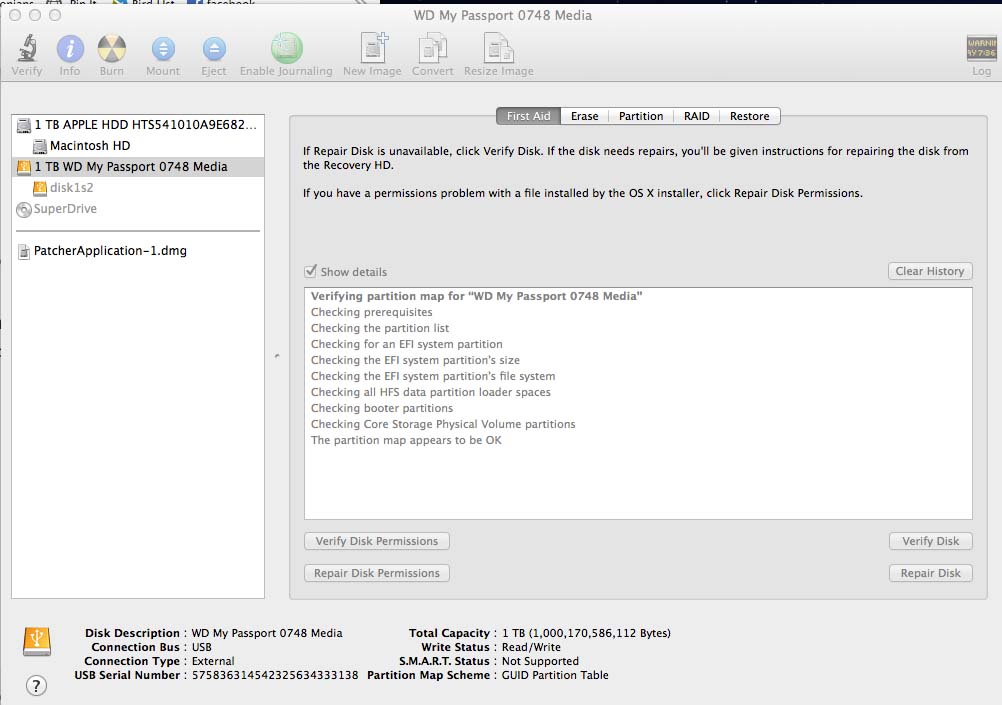
Task: Click log line 'Checking all HFS data partition loader spaces'
Action: (431, 392)
